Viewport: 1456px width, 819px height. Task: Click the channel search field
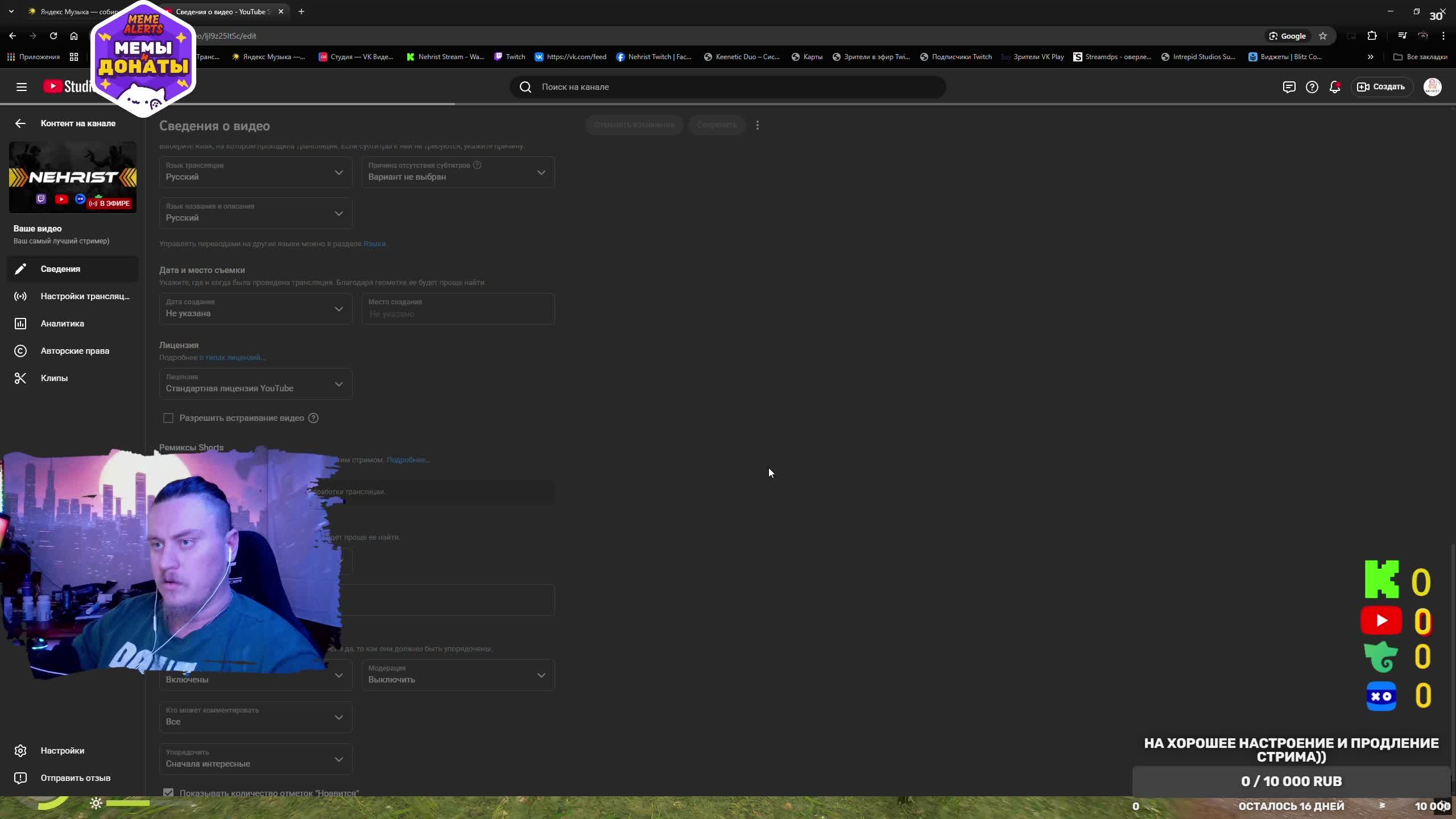tap(728, 87)
